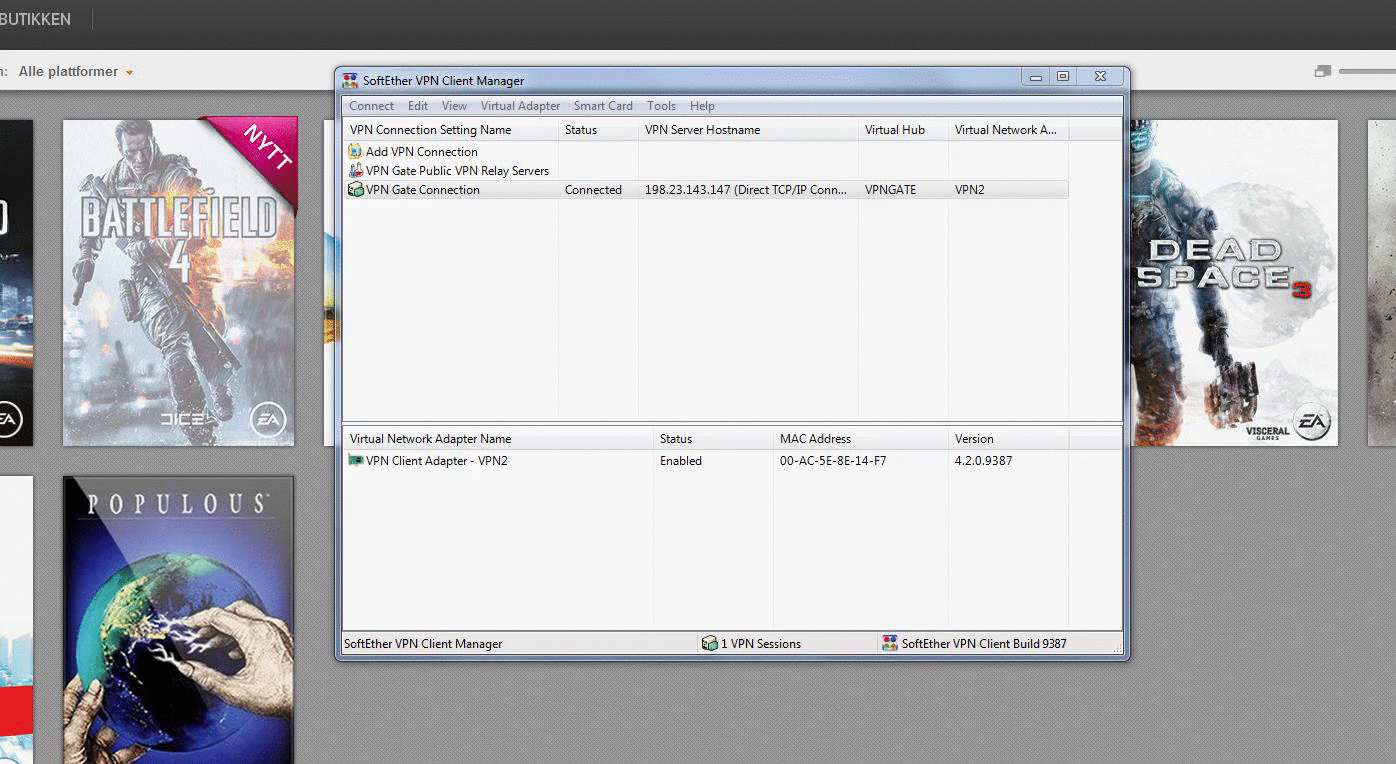Click the MAC address 00-AC-5E-8E-14-F7
The image size is (1396, 764).
833,461
